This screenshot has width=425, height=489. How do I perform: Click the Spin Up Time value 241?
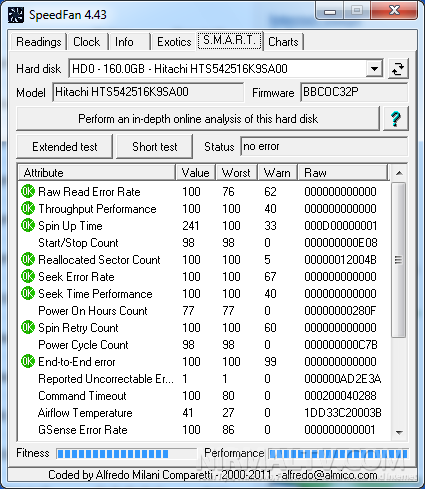click(x=191, y=226)
